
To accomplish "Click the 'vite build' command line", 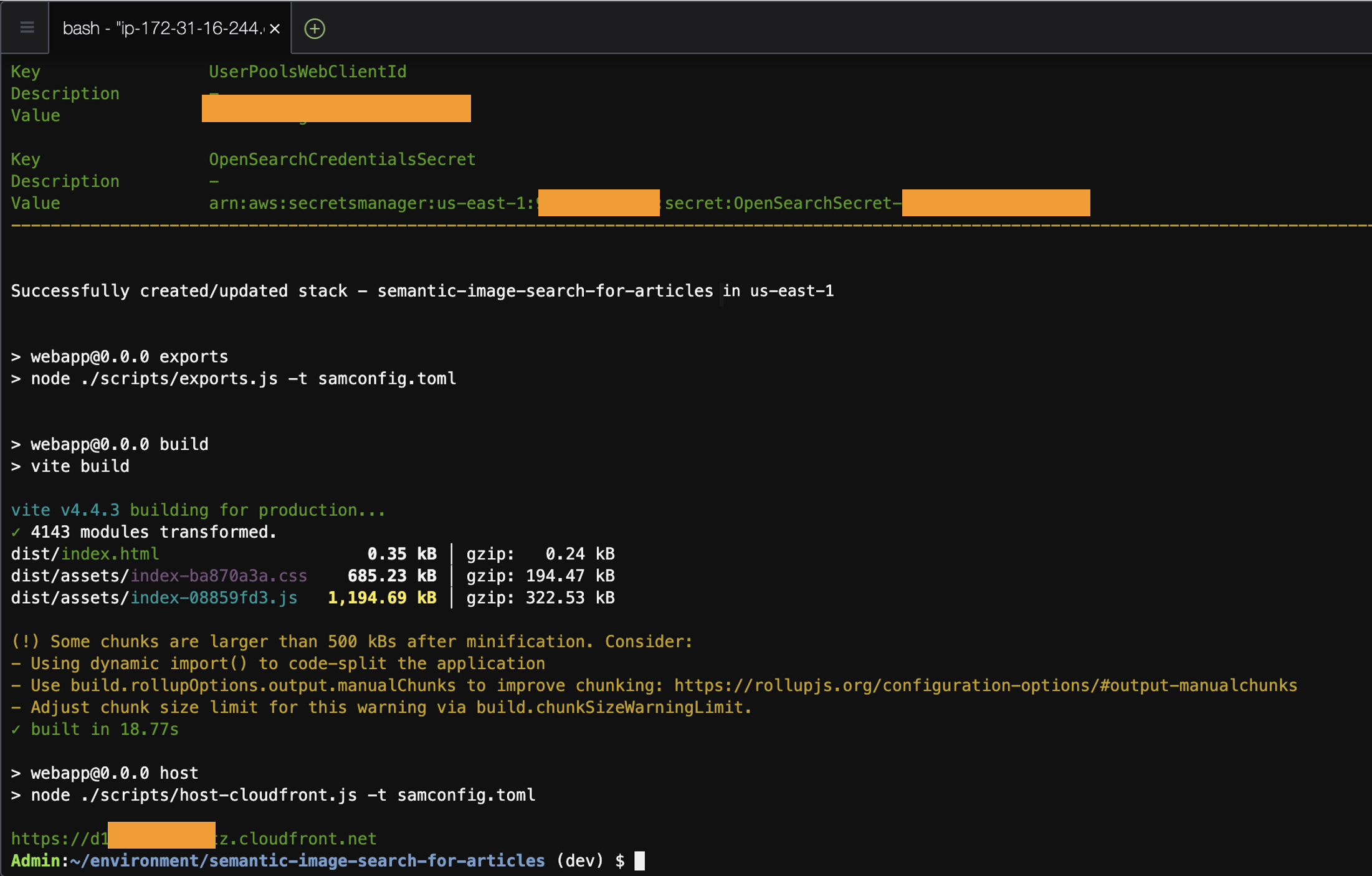I will (80, 466).
